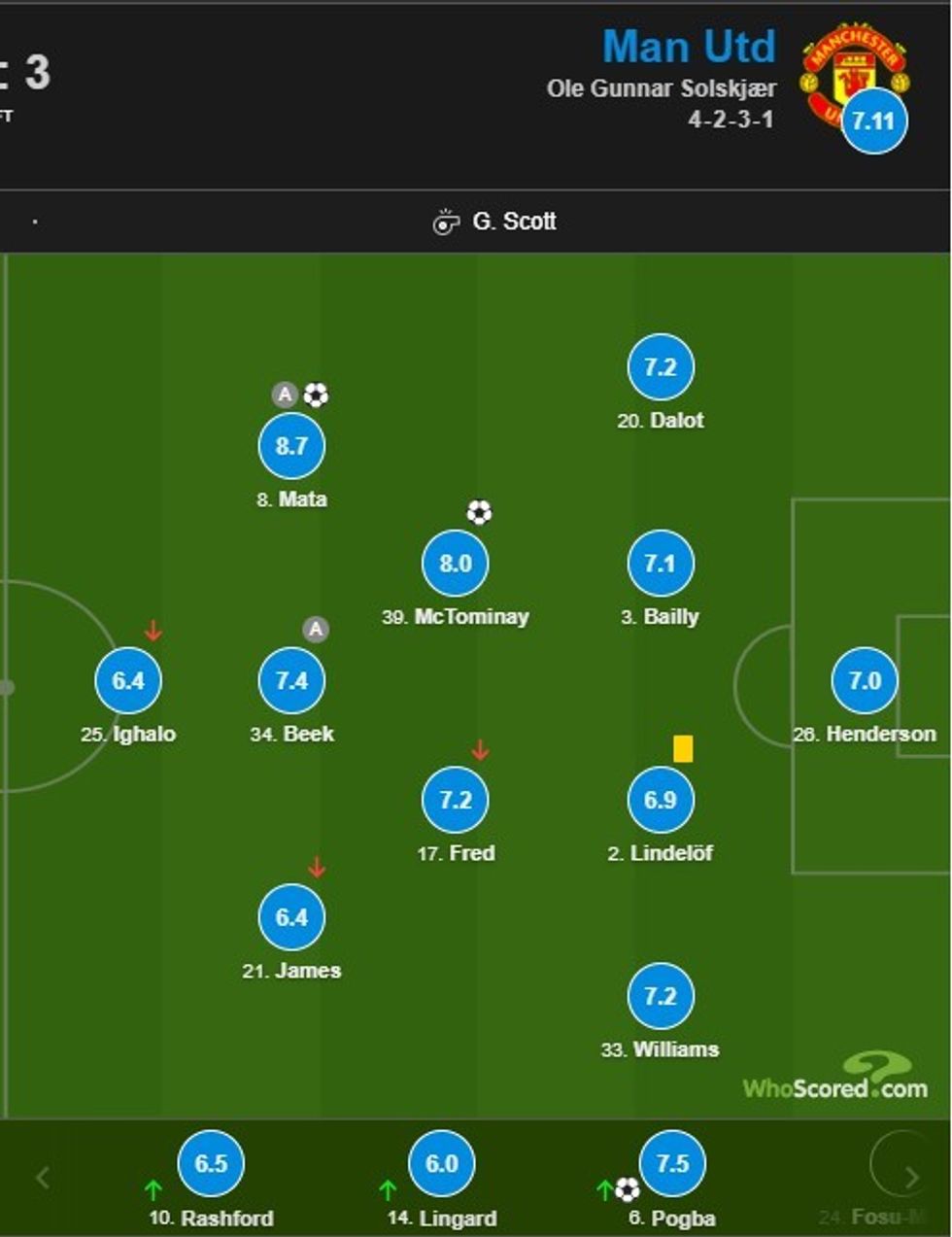The height and width of the screenshot is (1237, 952).
Task: Click referee name G. Scott
Action: coord(514,223)
